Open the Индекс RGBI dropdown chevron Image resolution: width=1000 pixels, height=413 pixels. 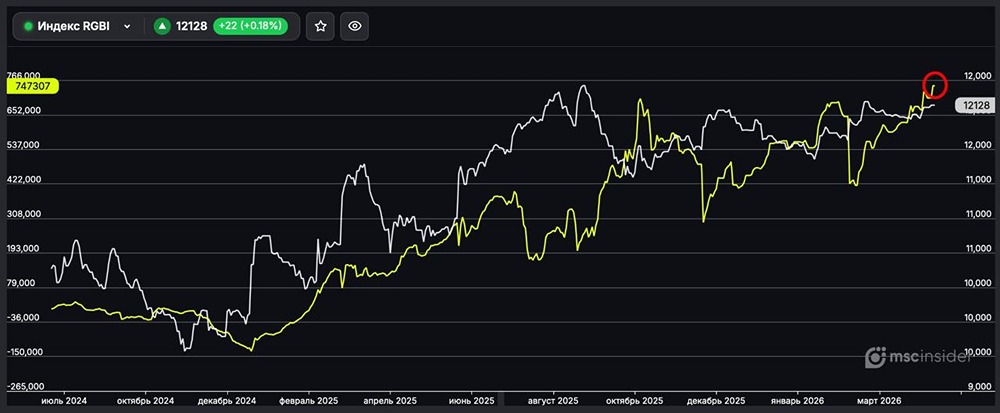(x=127, y=27)
